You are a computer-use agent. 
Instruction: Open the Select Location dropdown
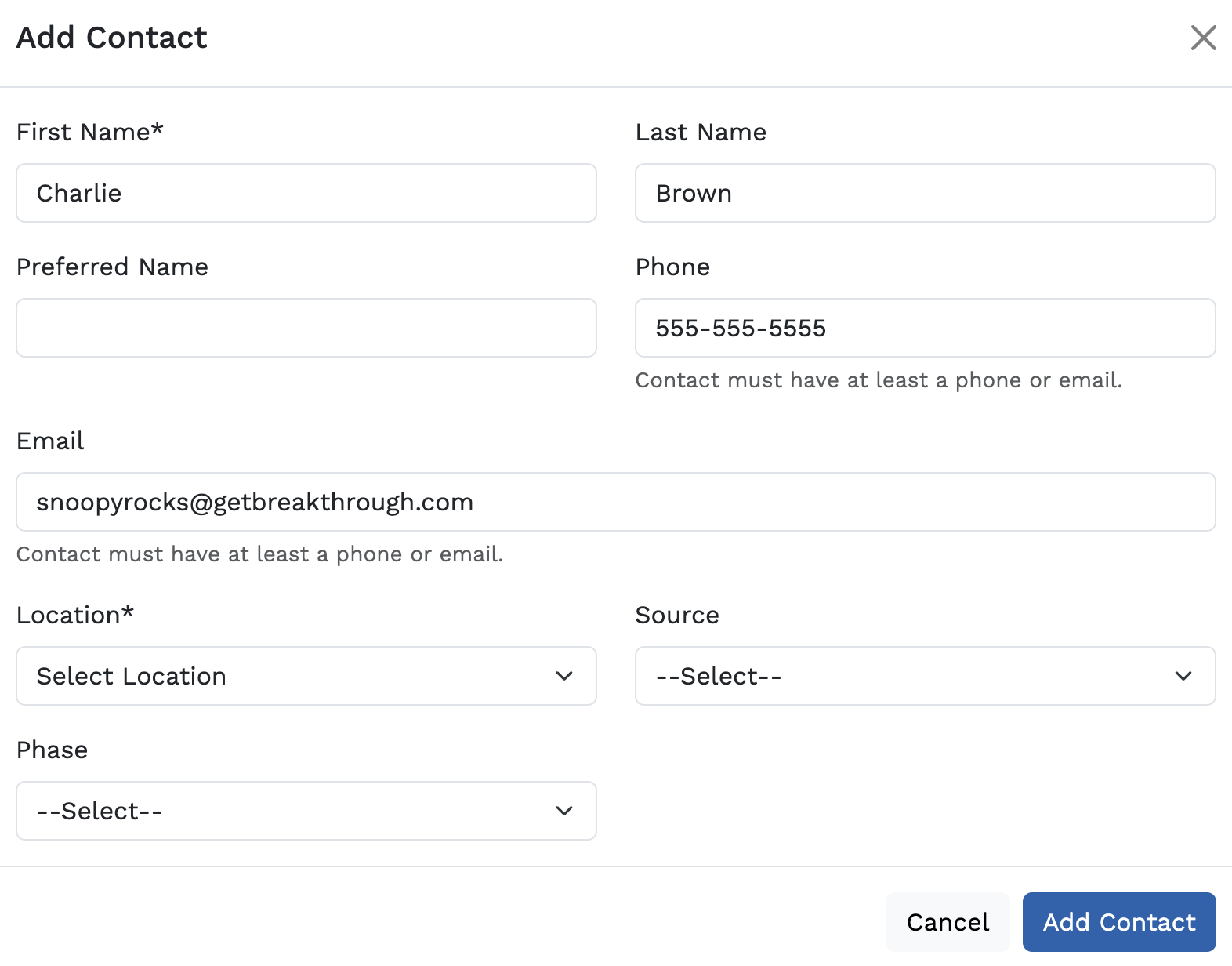(x=306, y=676)
